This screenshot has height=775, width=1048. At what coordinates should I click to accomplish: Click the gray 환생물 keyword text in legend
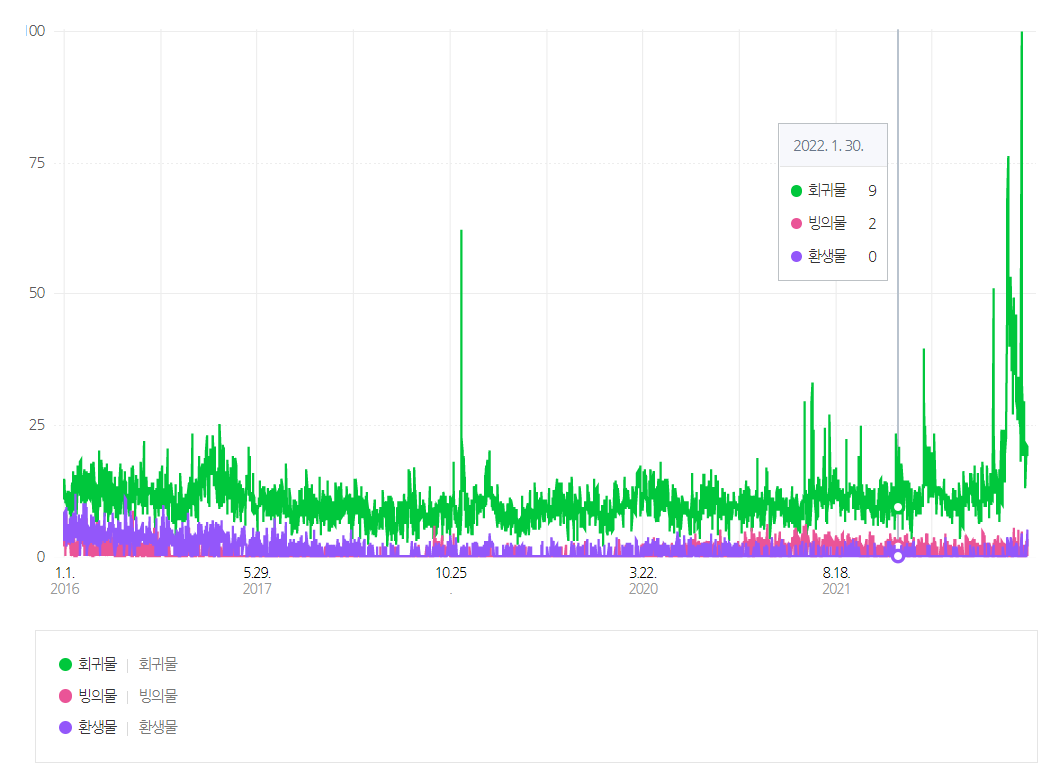tap(158, 728)
